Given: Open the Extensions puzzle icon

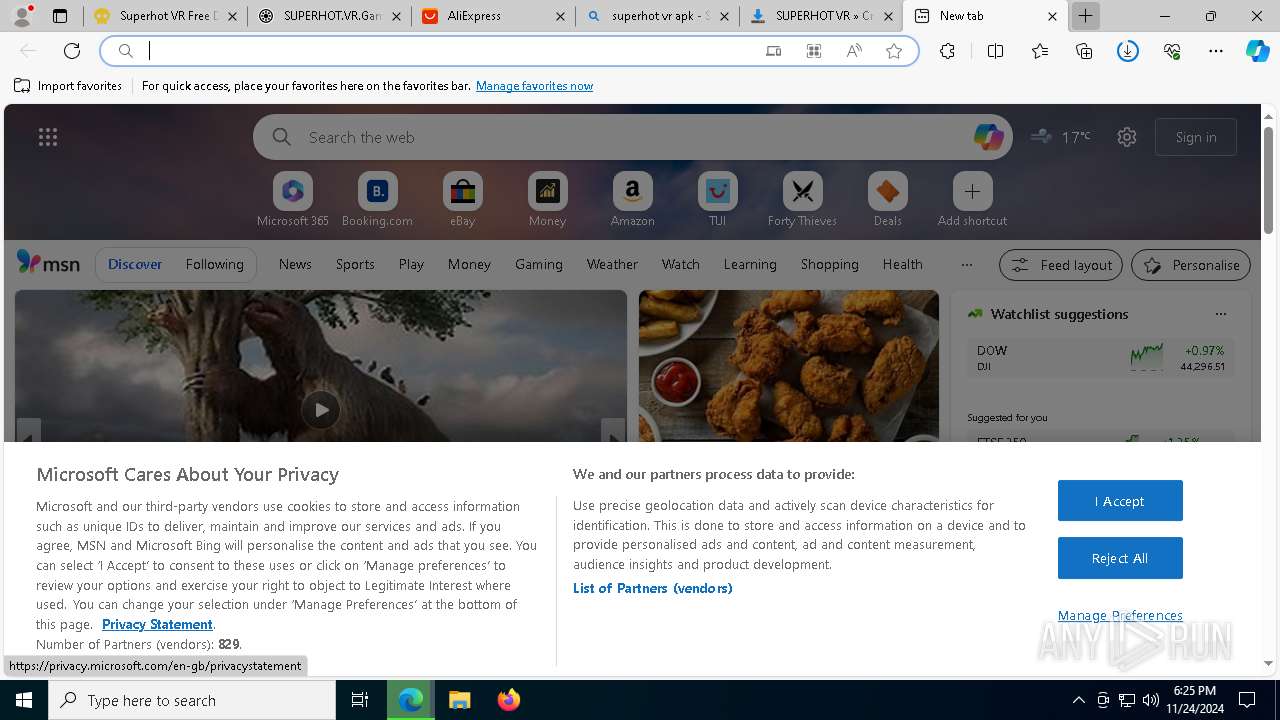Looking at the screenshot, I should pyautogui.click(x=947, y=51).
